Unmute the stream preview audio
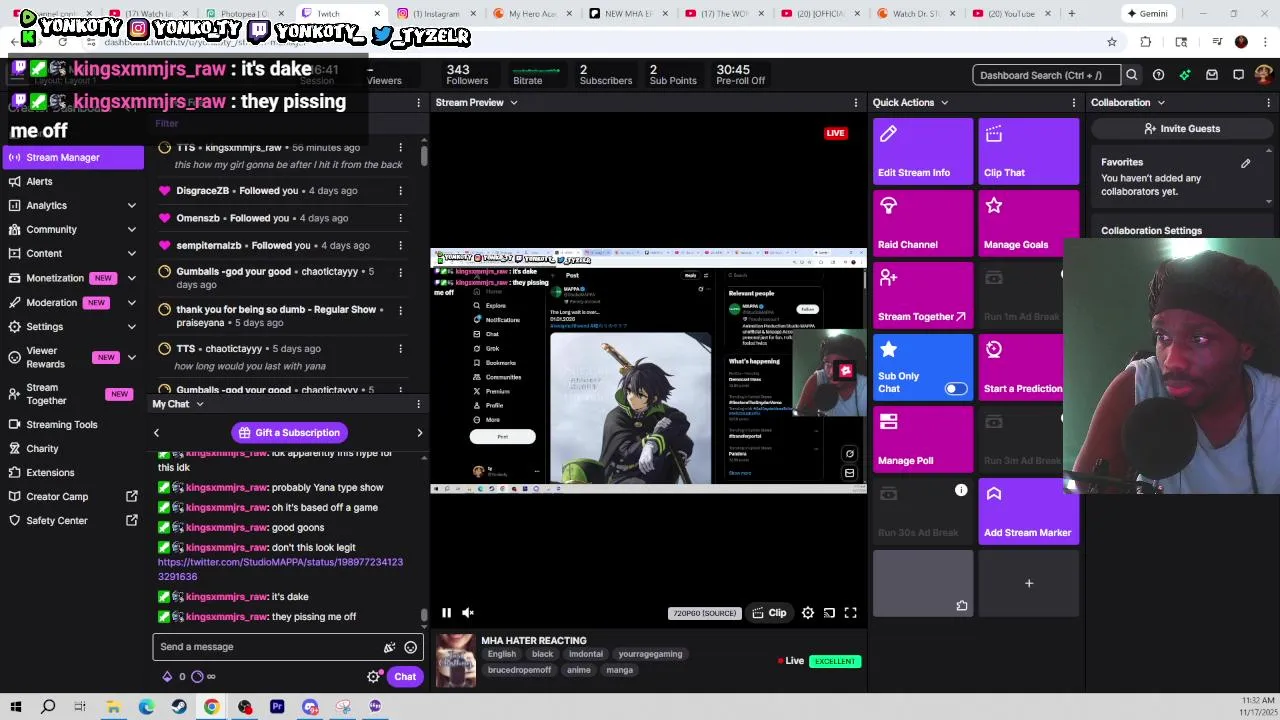This screenshot has height=720, width=1280. click(467, 613)
